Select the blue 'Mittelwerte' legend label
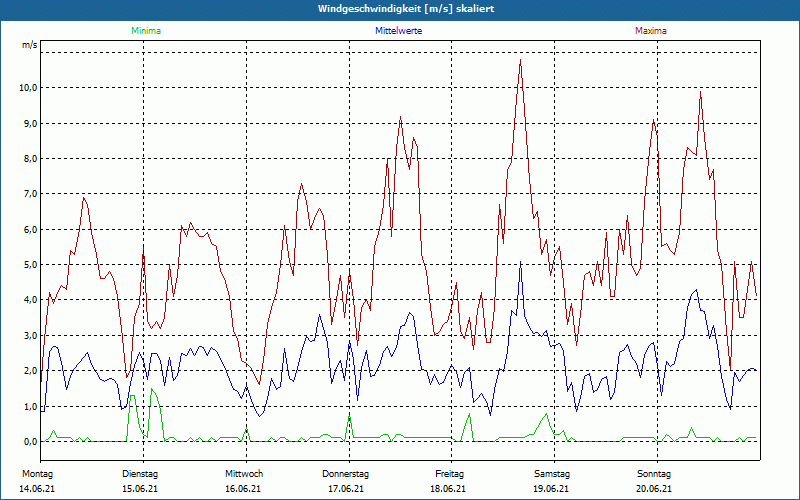Viewport: 800px width, 500px height. tap(398, 31)
